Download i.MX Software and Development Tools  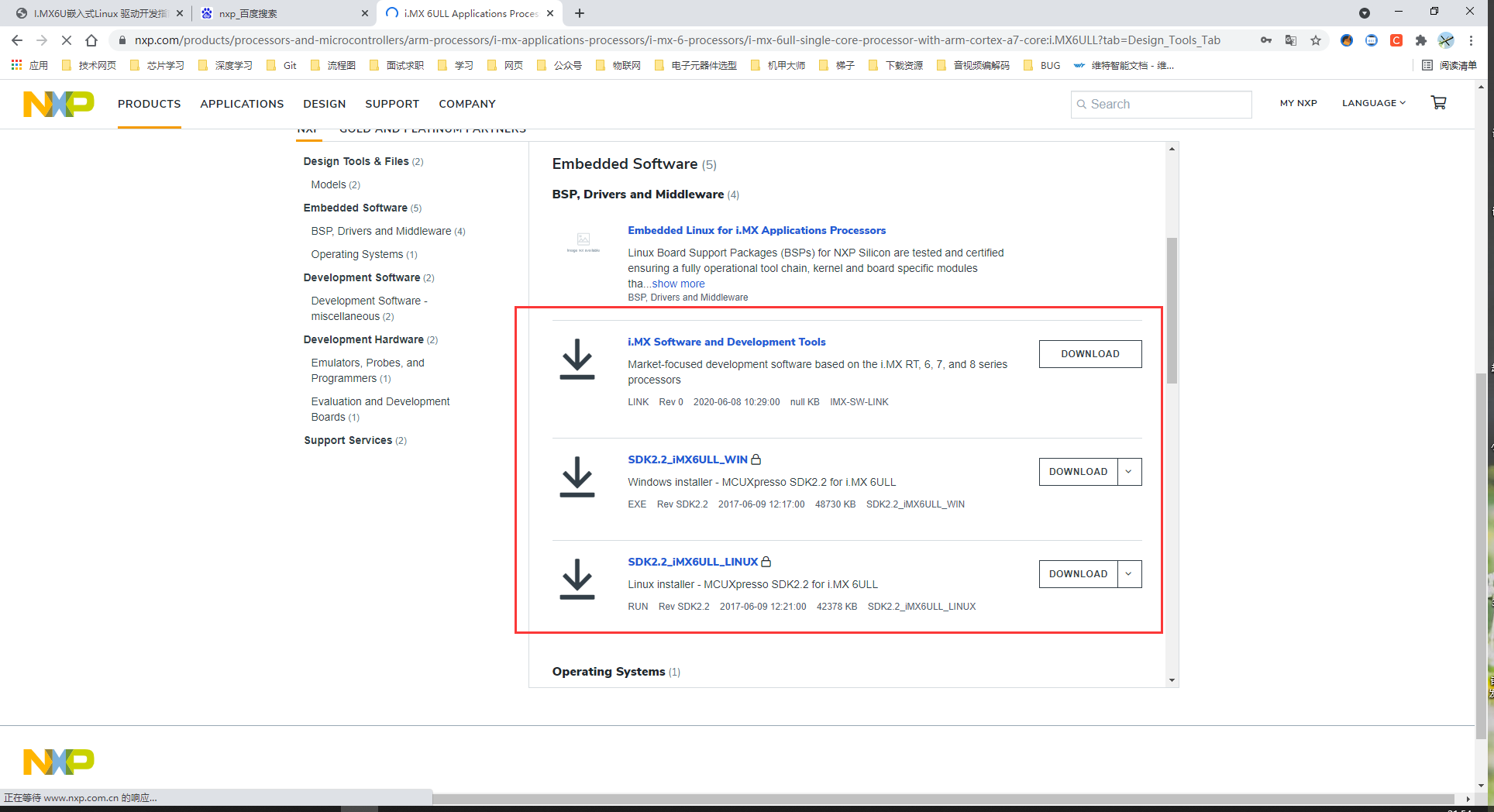(x=1090, y=354)
